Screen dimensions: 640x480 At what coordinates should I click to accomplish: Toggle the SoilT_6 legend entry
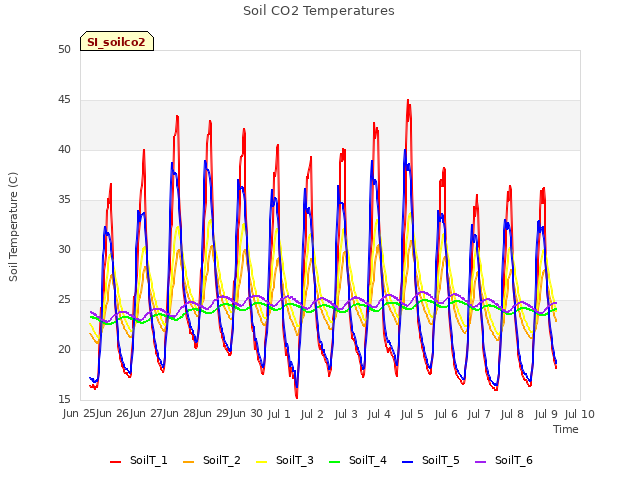[x=504, y=460]
